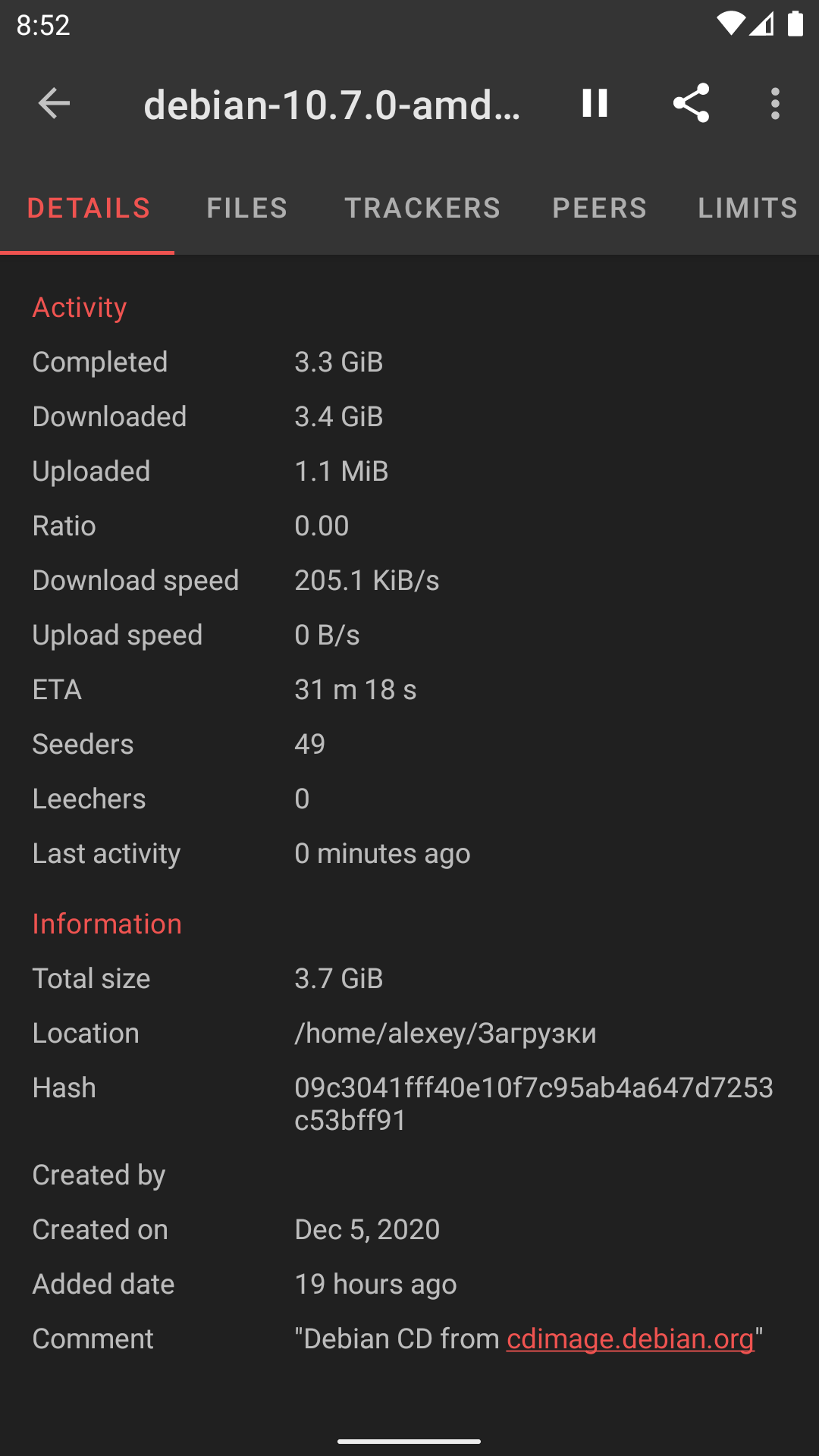Tap the ETA time value

355,690
